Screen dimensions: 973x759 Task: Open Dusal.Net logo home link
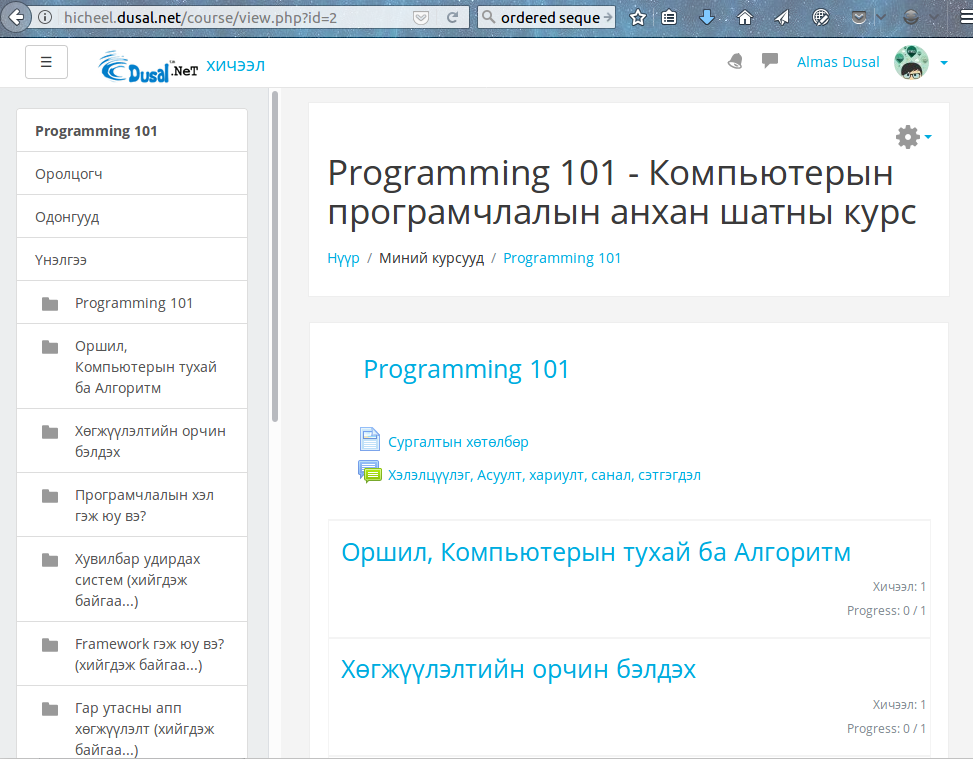click(148, 66)
